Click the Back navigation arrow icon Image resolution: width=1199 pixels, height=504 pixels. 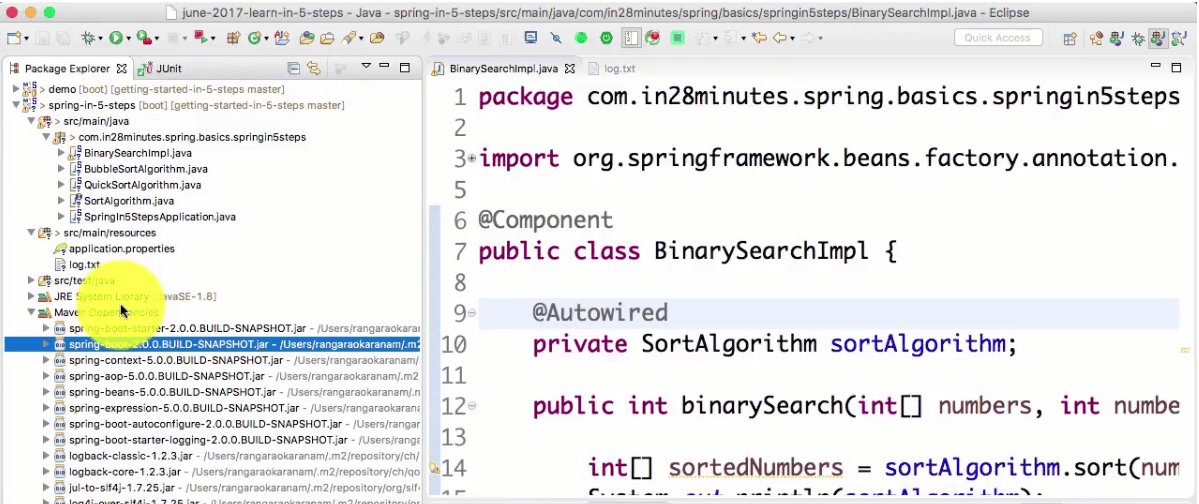click(780, 37)
